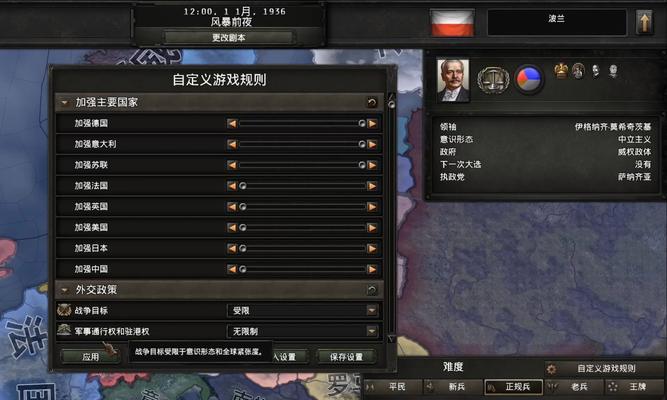Collapse the 外交政策 section
The height and width of the screenshot is (400, 667).
64,290
